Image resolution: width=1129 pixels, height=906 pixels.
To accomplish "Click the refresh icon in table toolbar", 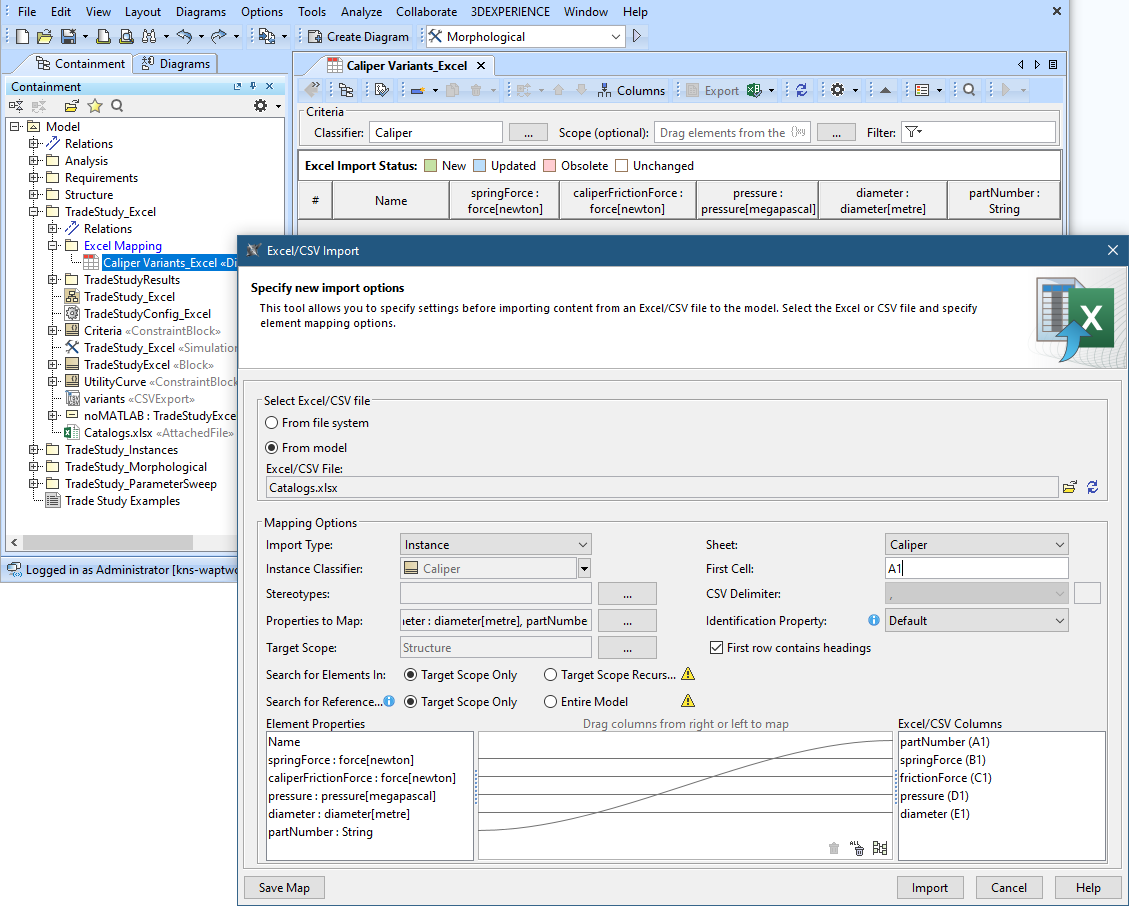I will (x=801, y=90).
